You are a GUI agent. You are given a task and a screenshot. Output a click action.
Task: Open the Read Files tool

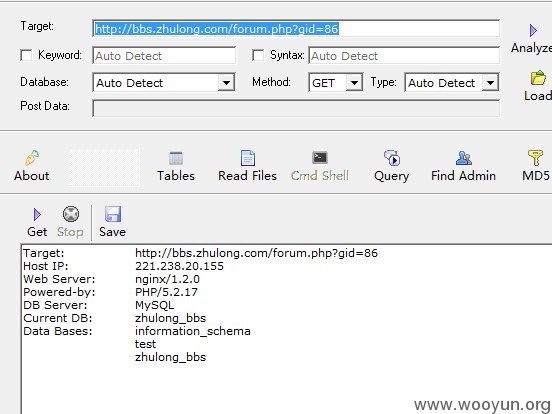[x=247, y=166]
